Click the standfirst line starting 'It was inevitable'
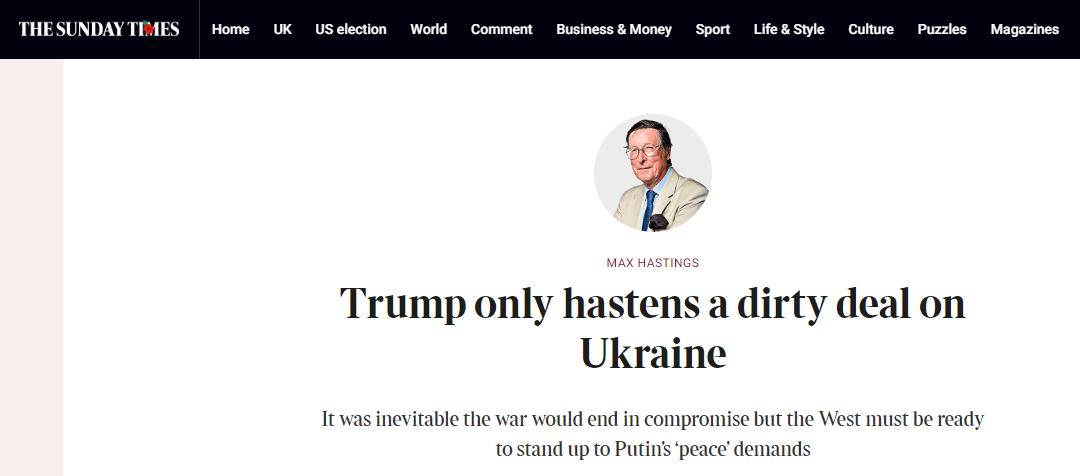 pos(652,418)
